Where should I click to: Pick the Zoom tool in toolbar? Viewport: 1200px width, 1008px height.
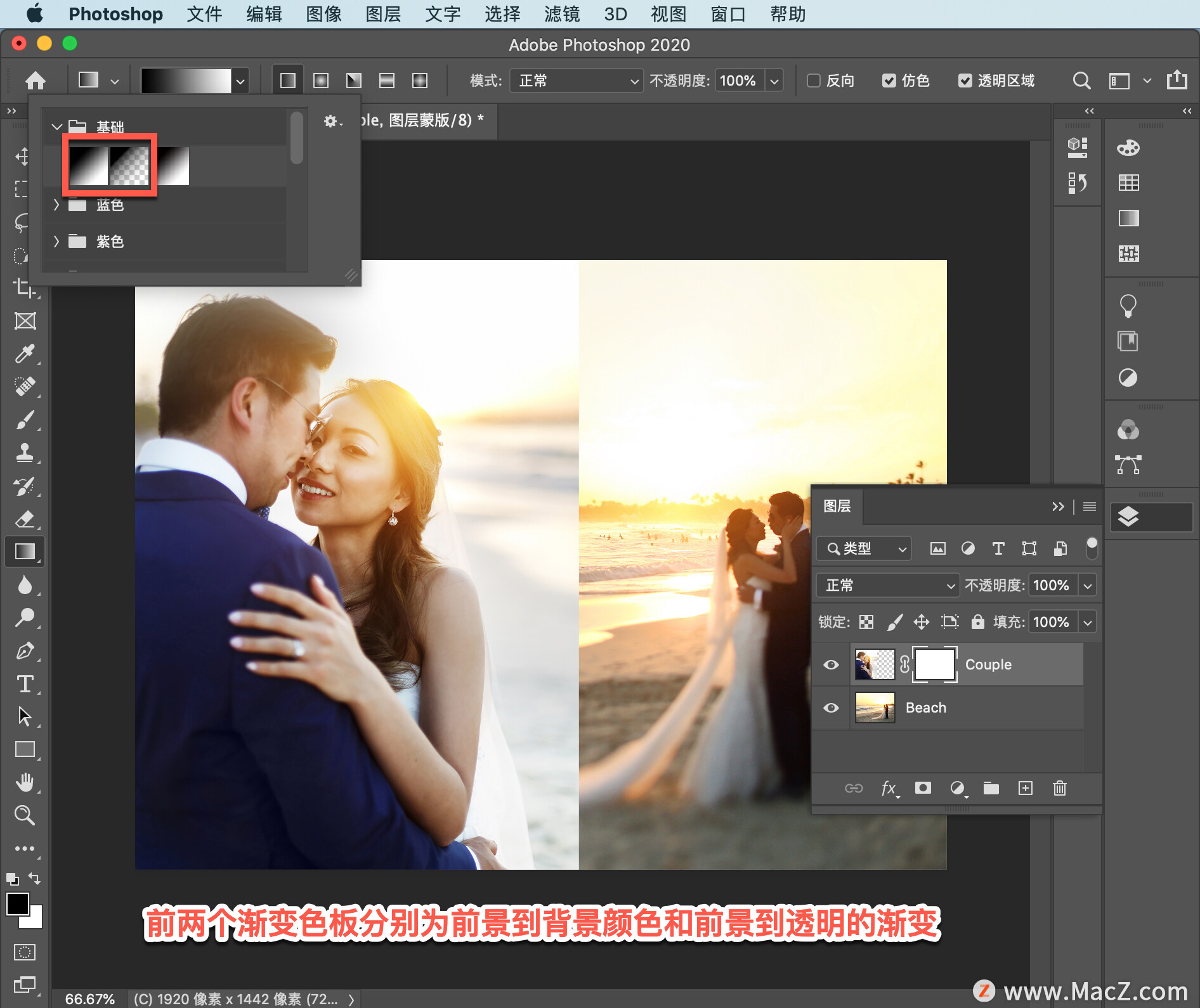(25, 815)
